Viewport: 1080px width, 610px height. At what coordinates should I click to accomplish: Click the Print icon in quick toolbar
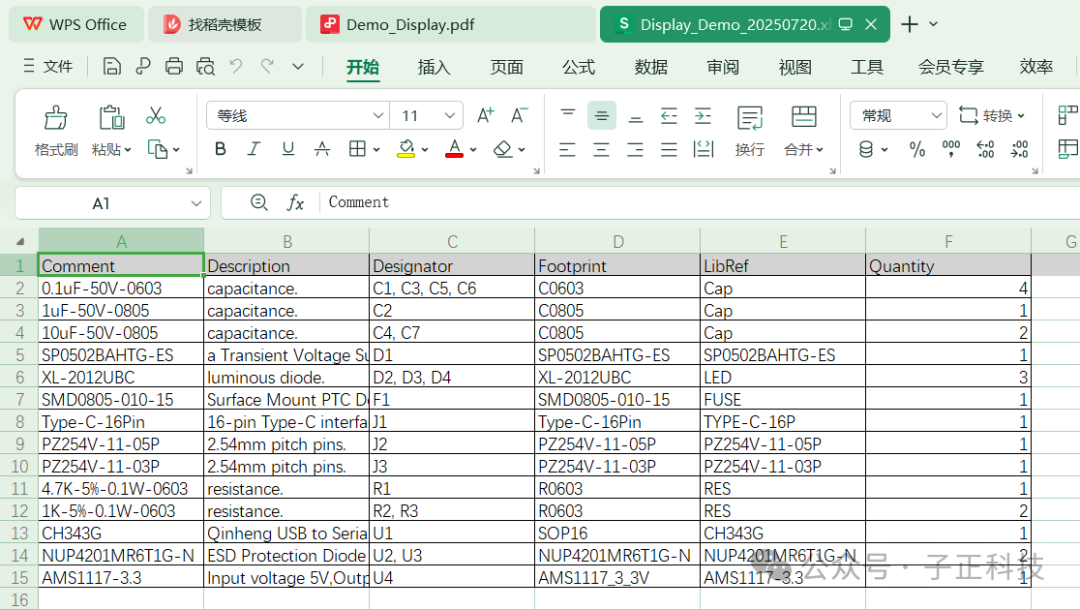click(174, 66)
